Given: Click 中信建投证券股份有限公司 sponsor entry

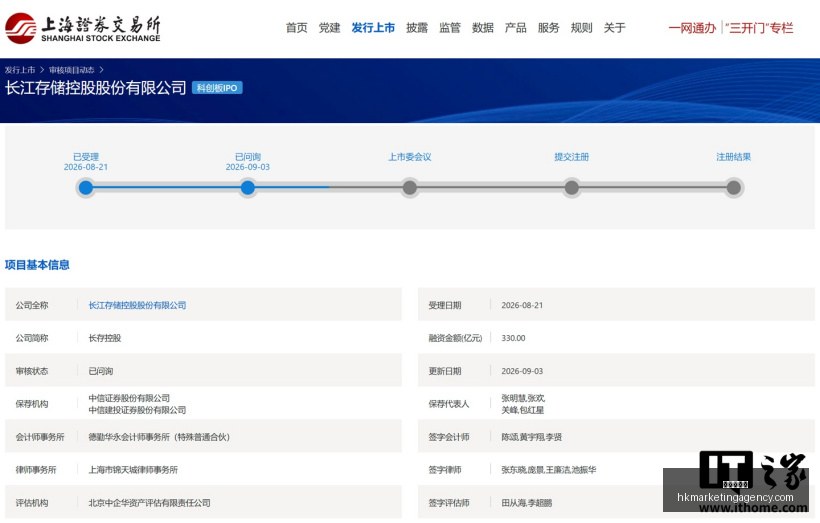Looking at the screenshot, I should (138, 410).
